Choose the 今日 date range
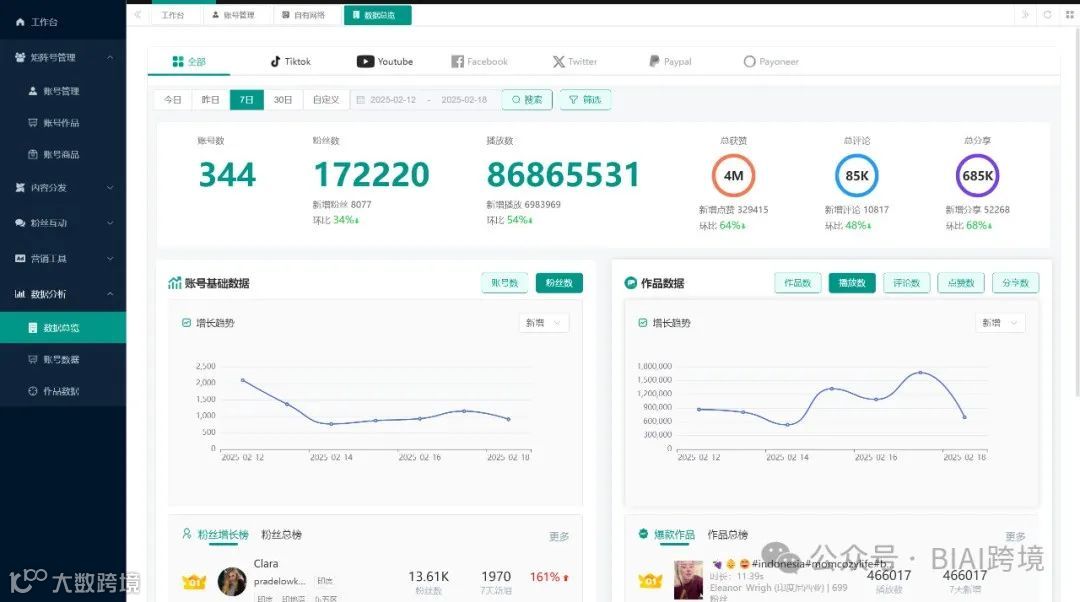This screenshot has width=1080, height=602. point(173,100)
